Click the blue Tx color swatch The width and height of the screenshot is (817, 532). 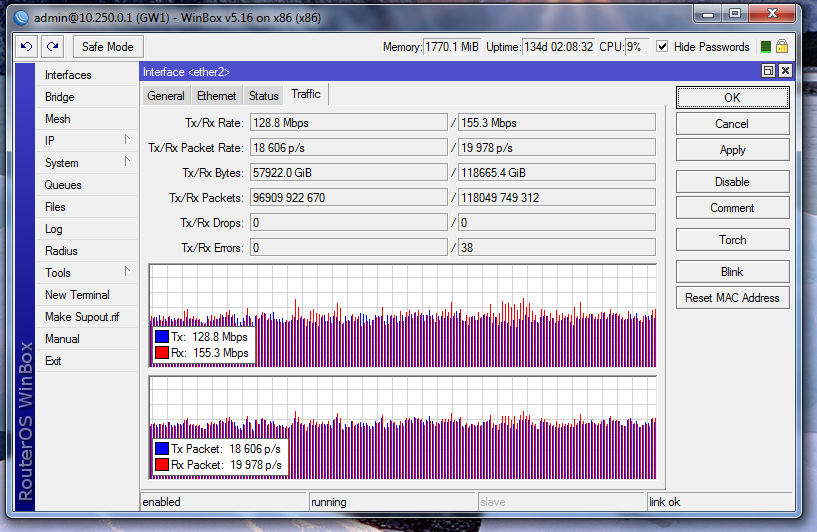point(162,337)
